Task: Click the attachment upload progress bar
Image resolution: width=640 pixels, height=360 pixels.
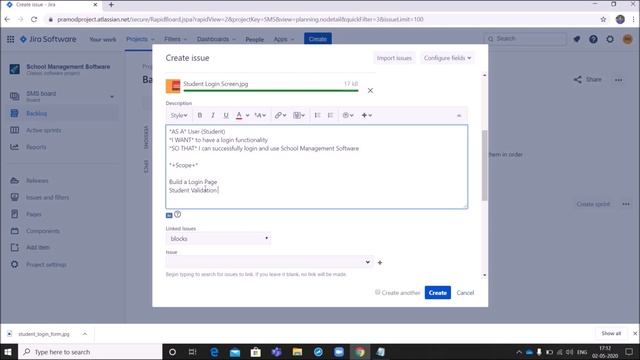Action: [x=271, y=91]
